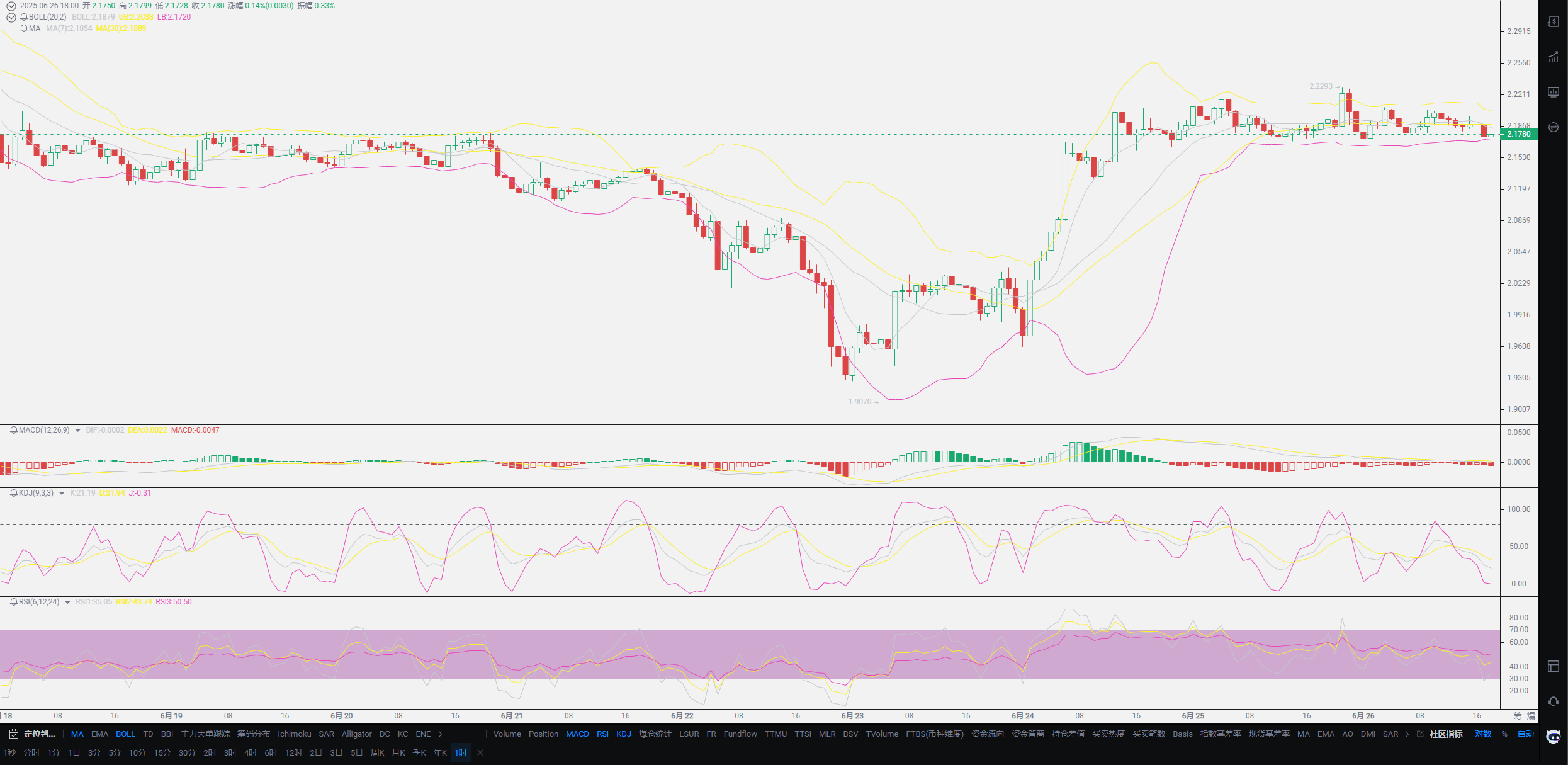The width and height of the screenshot is (1568, 765).
Task: Click the bar chart icon in right sidebar
Action: 1553,57
